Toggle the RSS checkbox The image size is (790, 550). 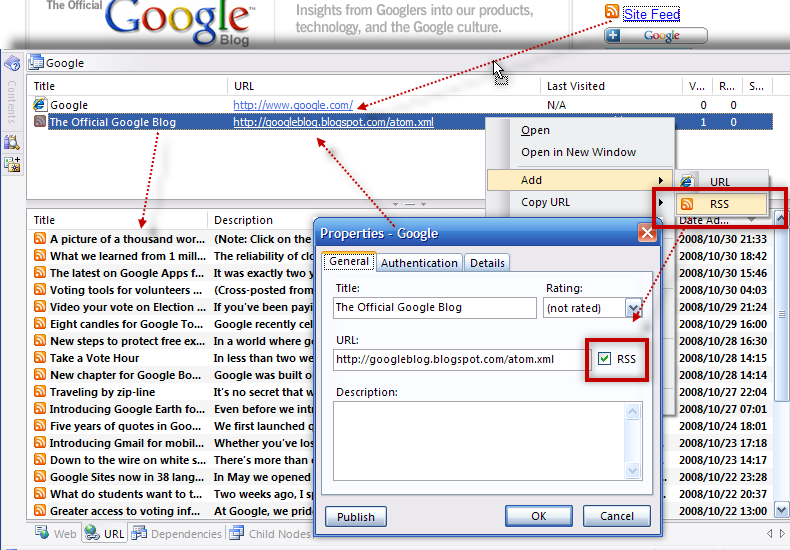pyautogui.click(x=604, y=359)
